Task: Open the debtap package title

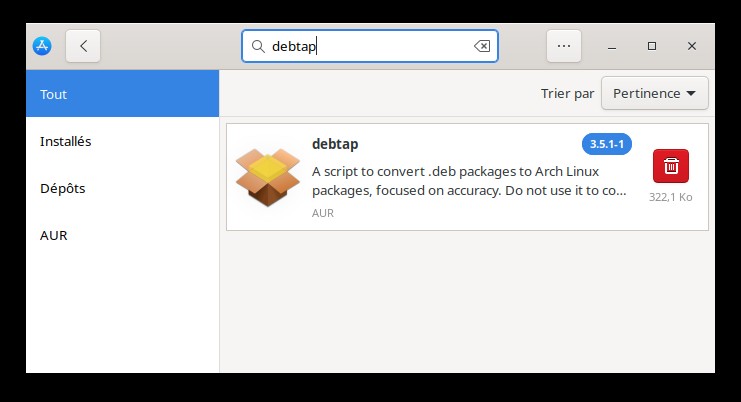Action: click(335, 144)
